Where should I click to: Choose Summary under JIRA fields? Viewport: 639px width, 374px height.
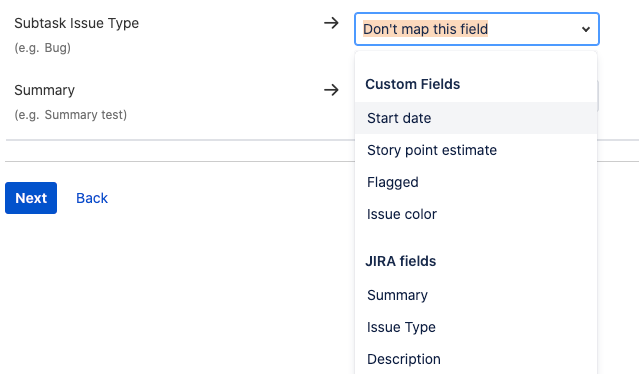[476, 295]
